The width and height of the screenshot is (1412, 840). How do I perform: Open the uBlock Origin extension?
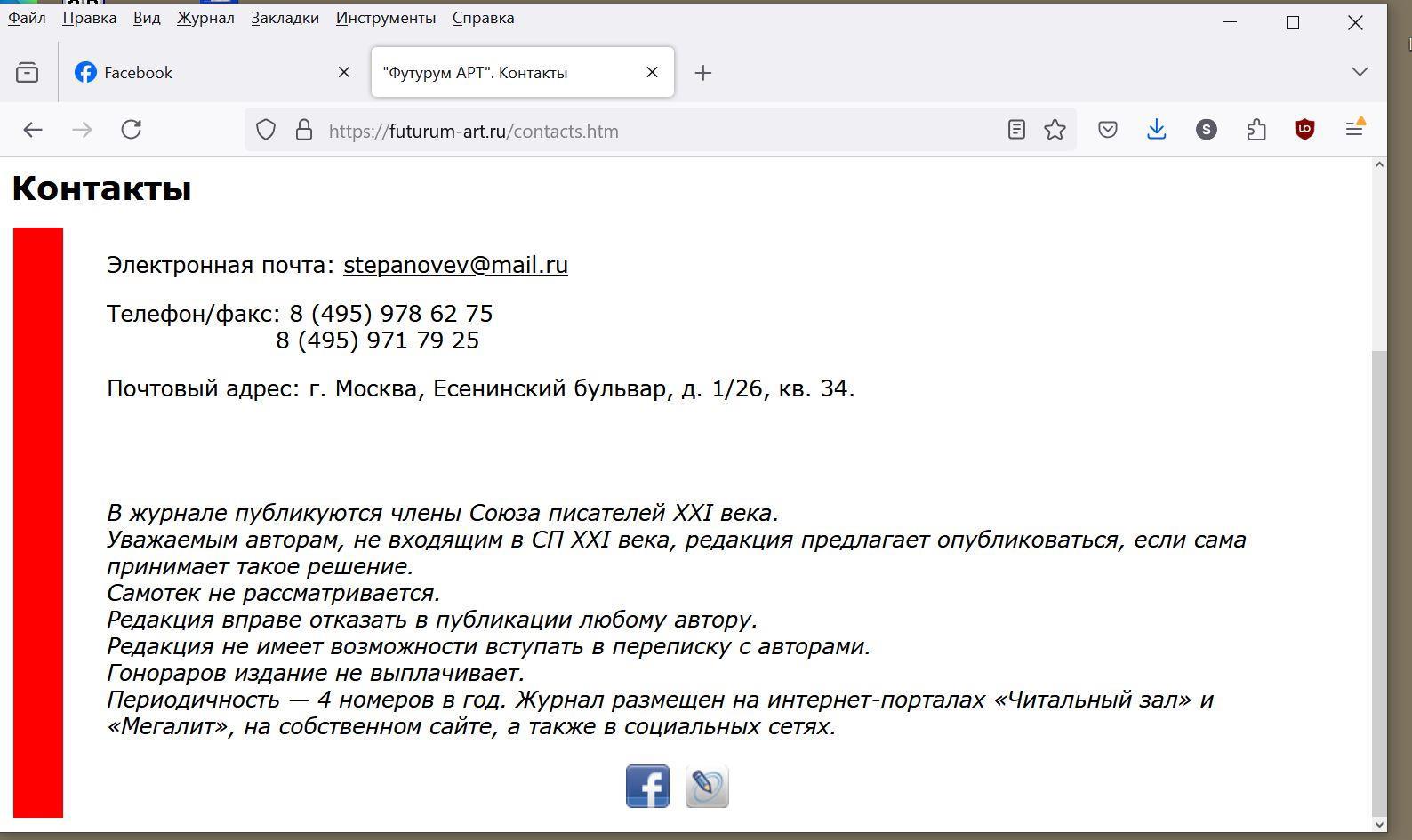click(1304, 130)
